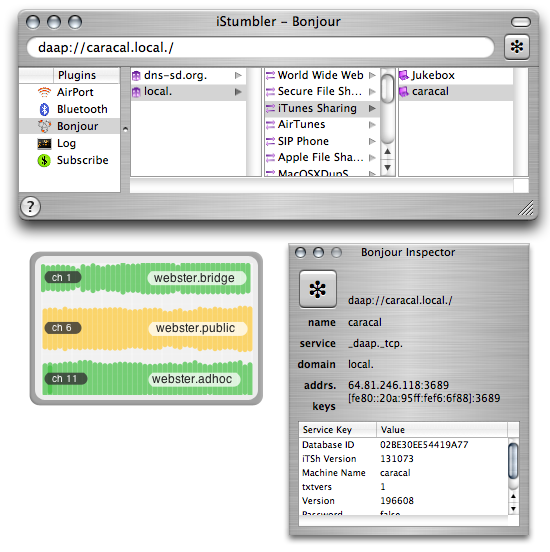
Task: Click the World Wide Web service icon
Action: click(270, 75)
